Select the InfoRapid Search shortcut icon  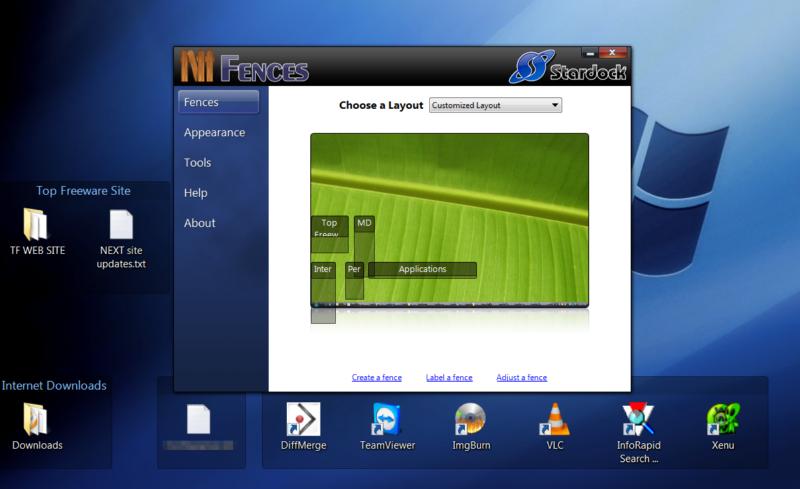(x=638, y=419)
